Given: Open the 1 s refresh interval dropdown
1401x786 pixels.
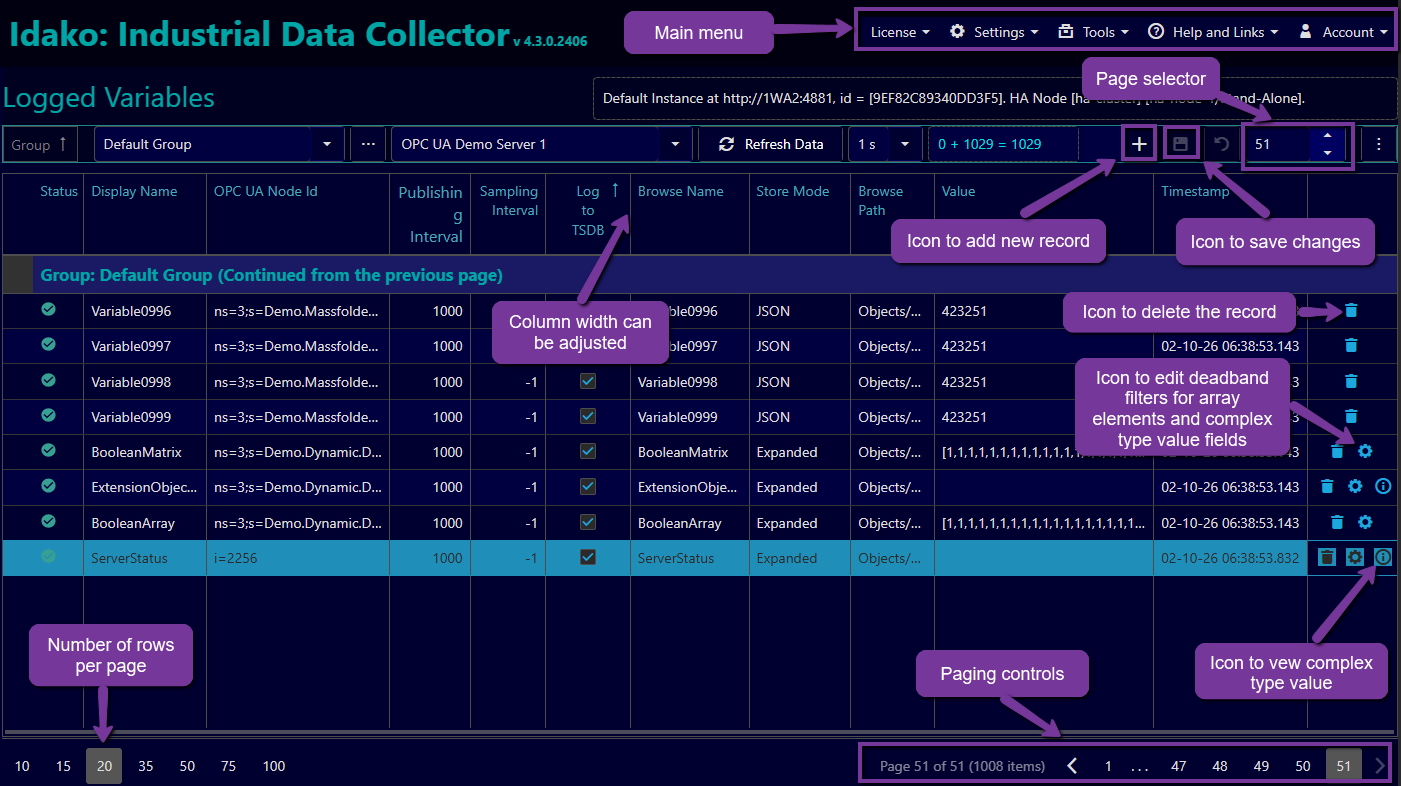Looking at the screenshot, I should (x=905, y=144).
